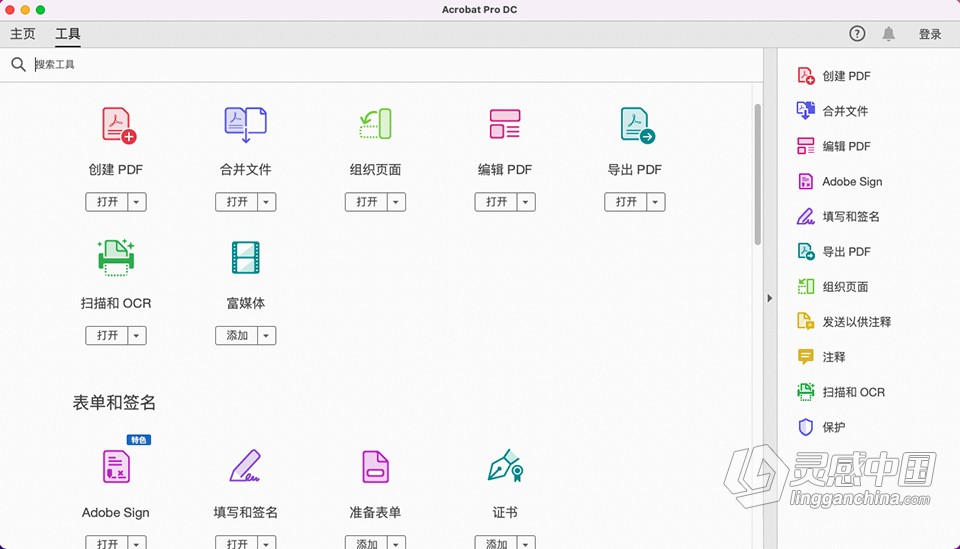Click the 组织页面 tool icon in main grid
Image resolution: width=960 pixels, height=549 pixels.
pos(375,124)
